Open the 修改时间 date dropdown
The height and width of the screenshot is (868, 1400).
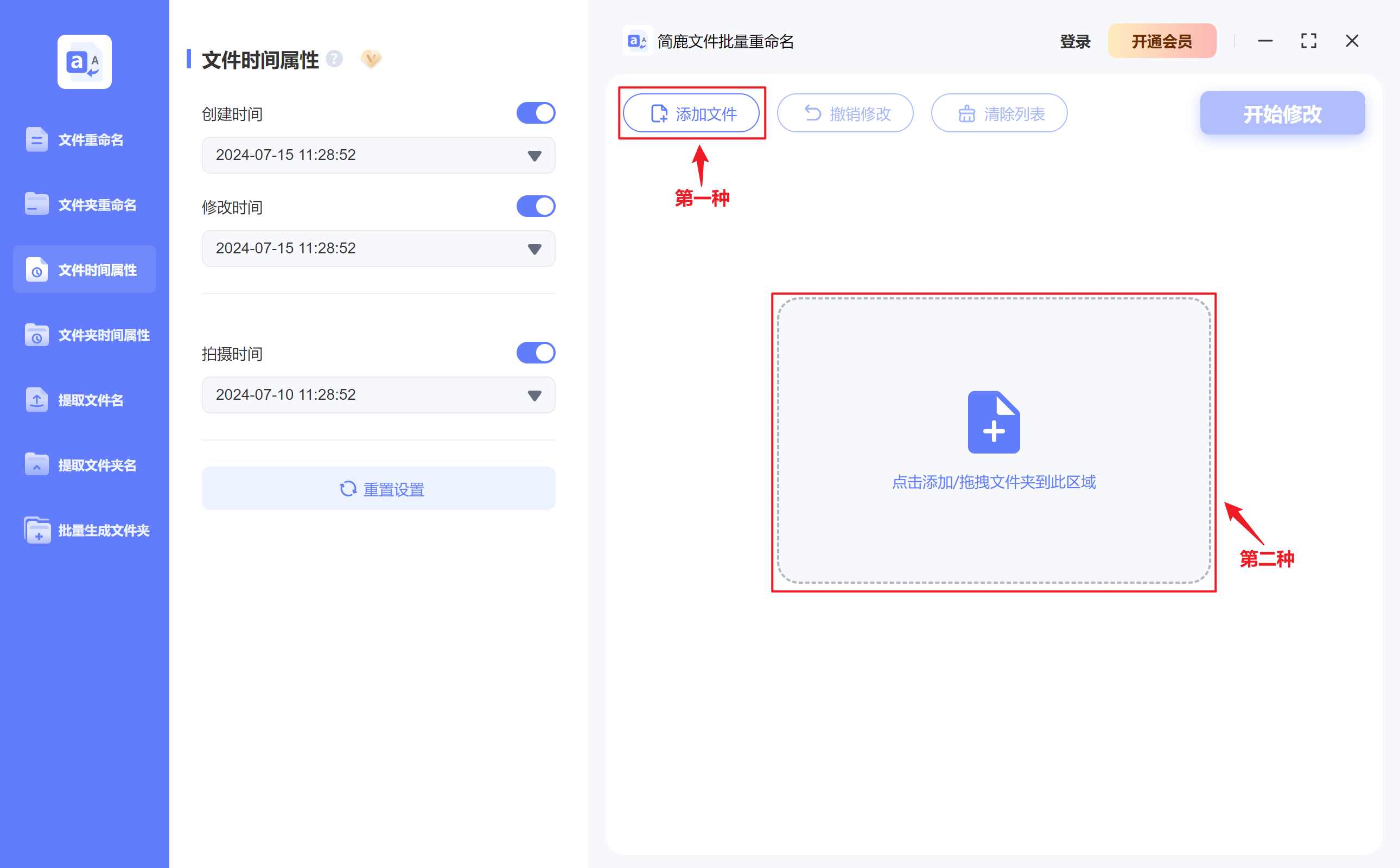533,248
